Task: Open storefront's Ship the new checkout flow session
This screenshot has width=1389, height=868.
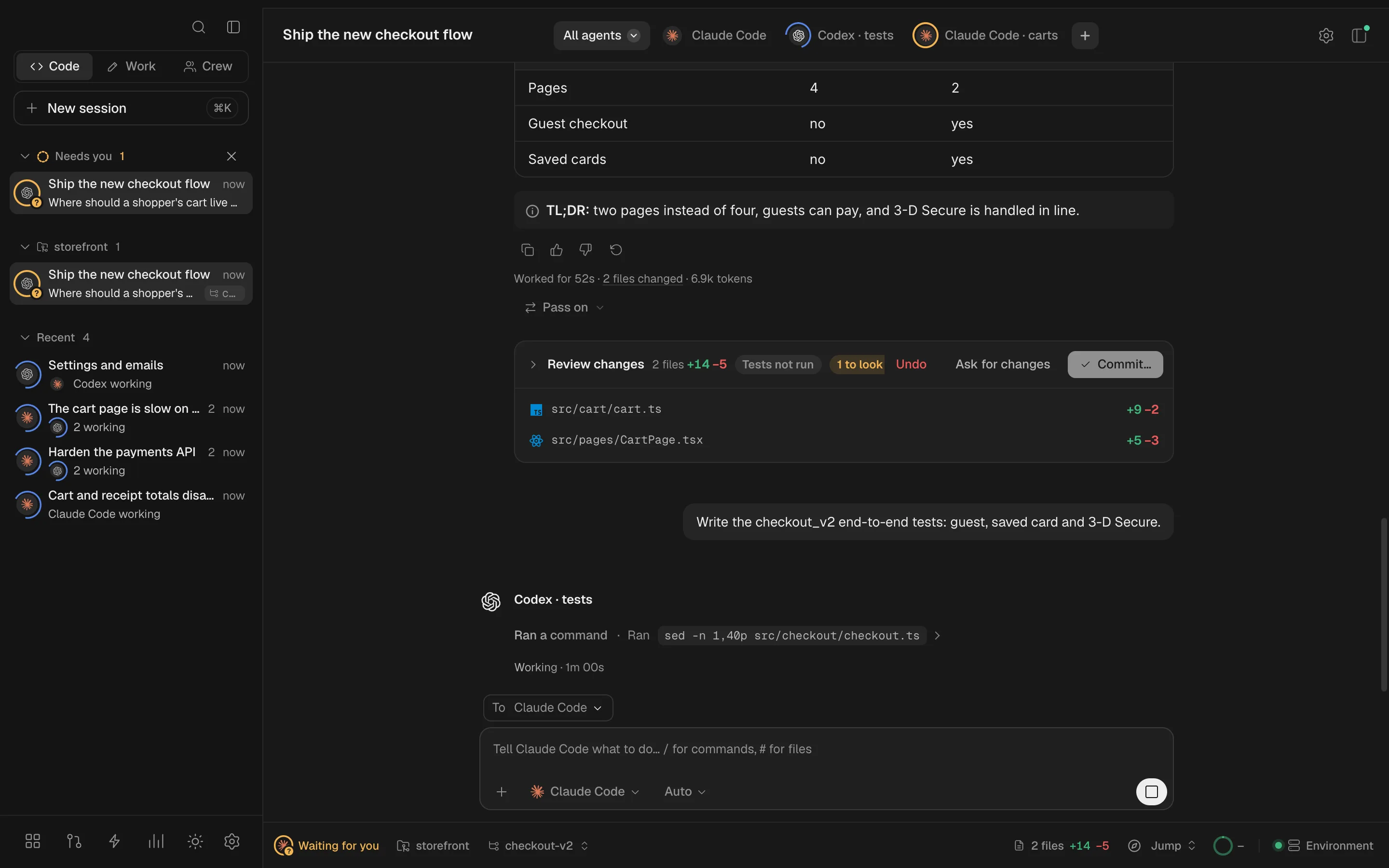Action: [x=131, y=284]
